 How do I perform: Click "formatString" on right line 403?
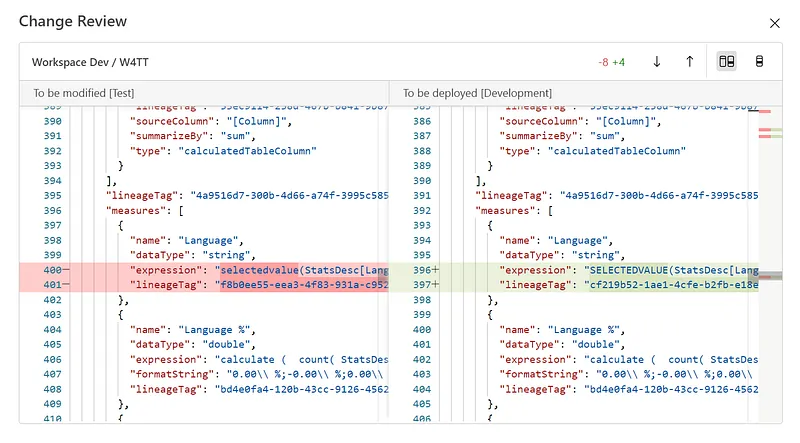tap(541, 374)
